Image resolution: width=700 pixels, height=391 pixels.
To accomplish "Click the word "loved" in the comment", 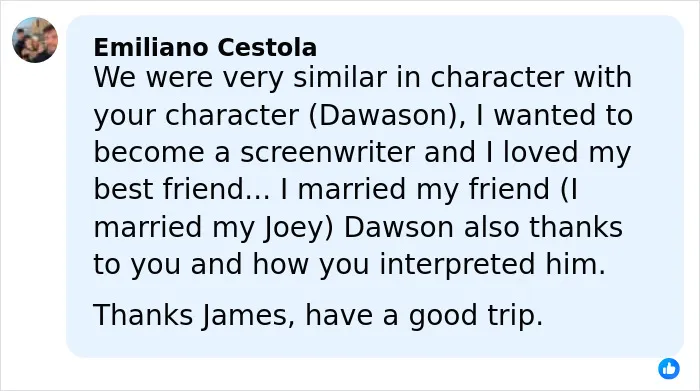I will 541,152.
